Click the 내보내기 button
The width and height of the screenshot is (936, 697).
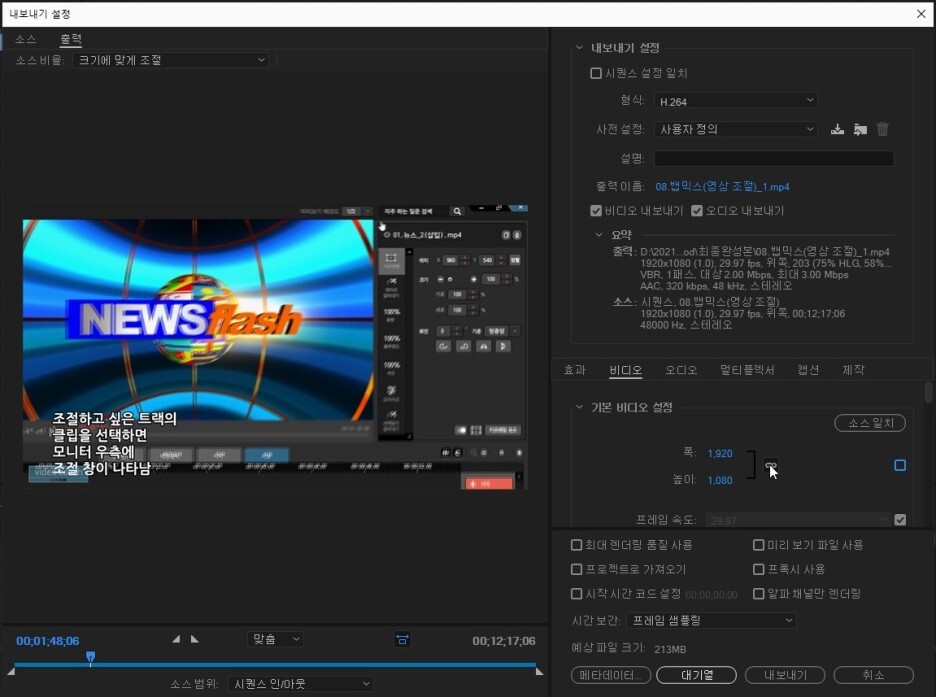[785, 675]
